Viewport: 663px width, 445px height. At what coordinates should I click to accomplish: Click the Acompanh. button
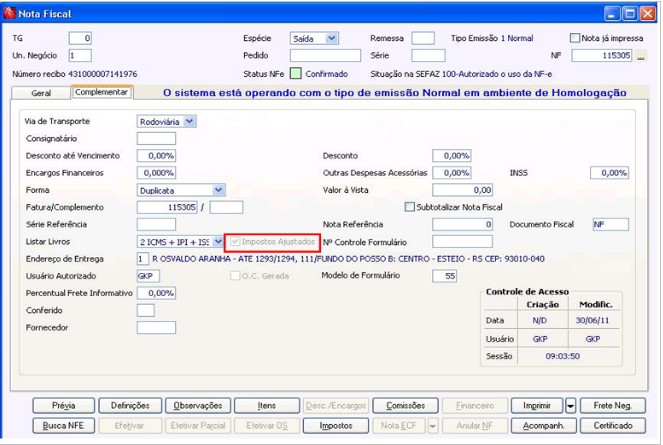coord(543,426)
